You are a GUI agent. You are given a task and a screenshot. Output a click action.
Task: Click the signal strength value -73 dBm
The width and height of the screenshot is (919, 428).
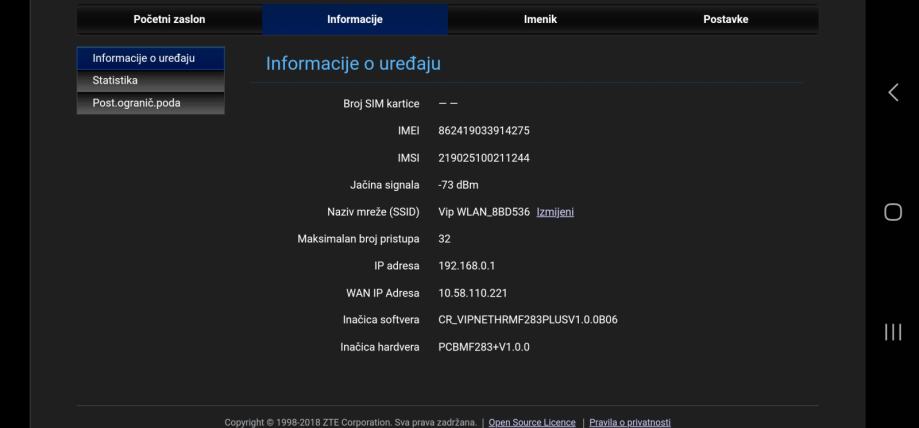click(458, 185)
